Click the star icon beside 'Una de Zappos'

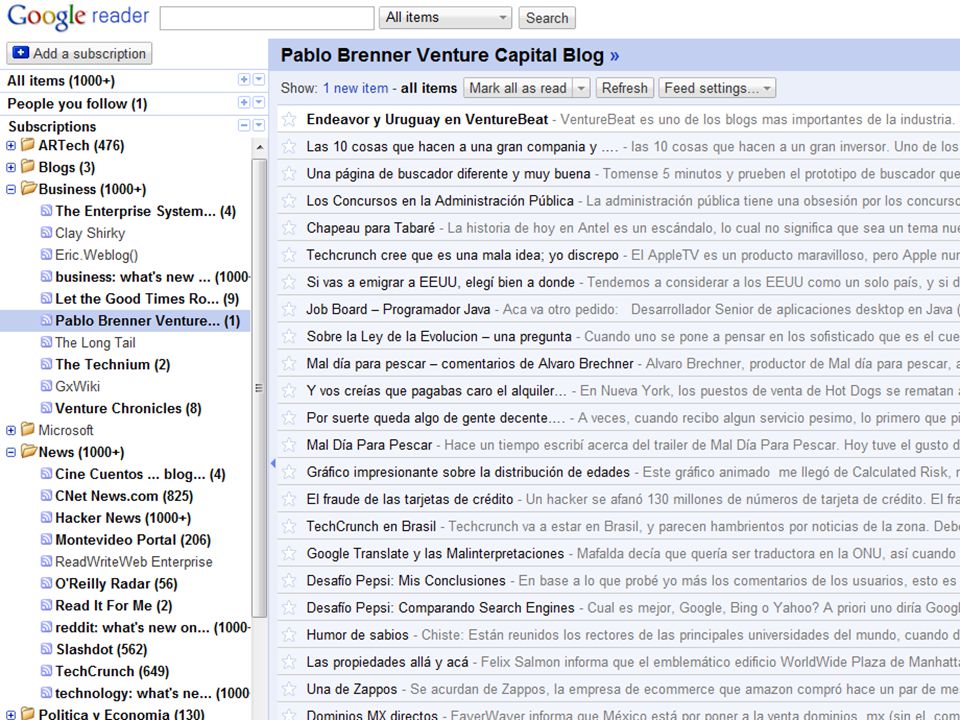click(x=289, y=689)
